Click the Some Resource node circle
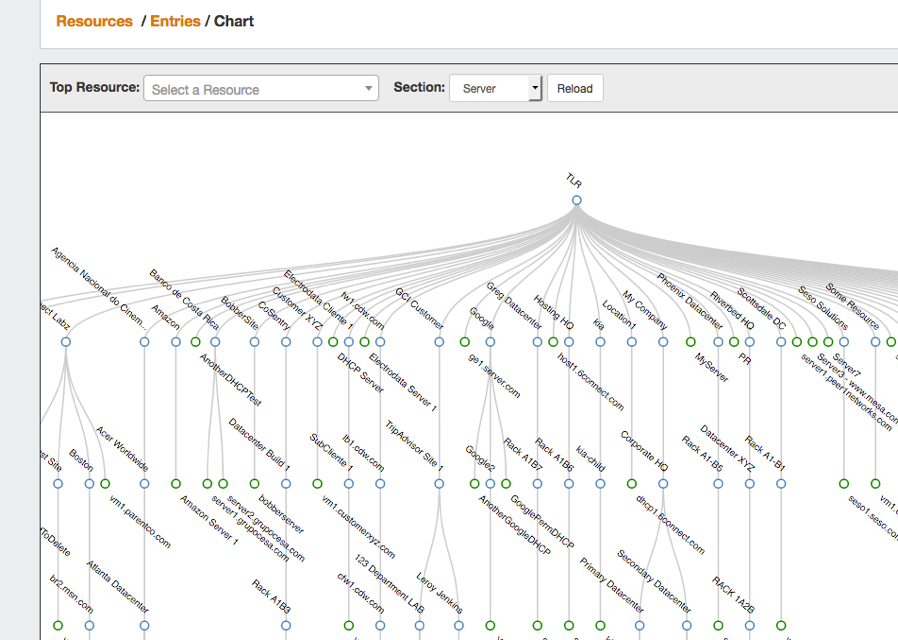The height and width of the screenshot is (640, 898). point(875,342)
